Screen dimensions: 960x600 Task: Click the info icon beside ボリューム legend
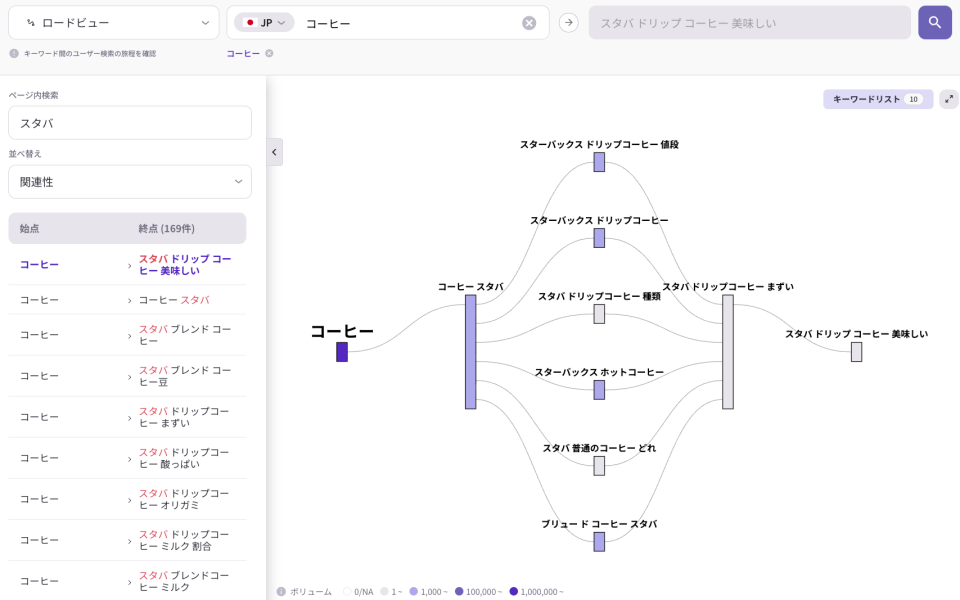point(281,591)
